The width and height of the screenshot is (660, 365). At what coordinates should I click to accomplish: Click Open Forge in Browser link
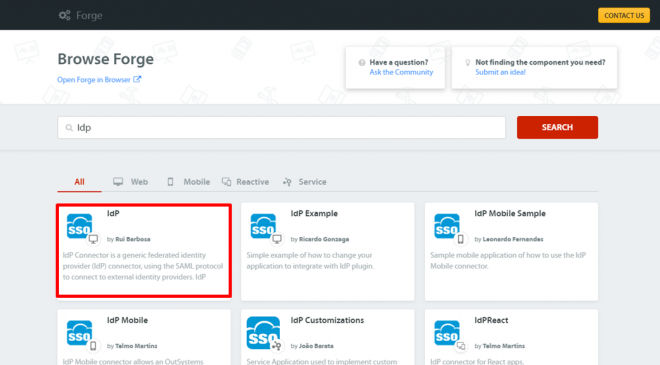coord(94,80)
